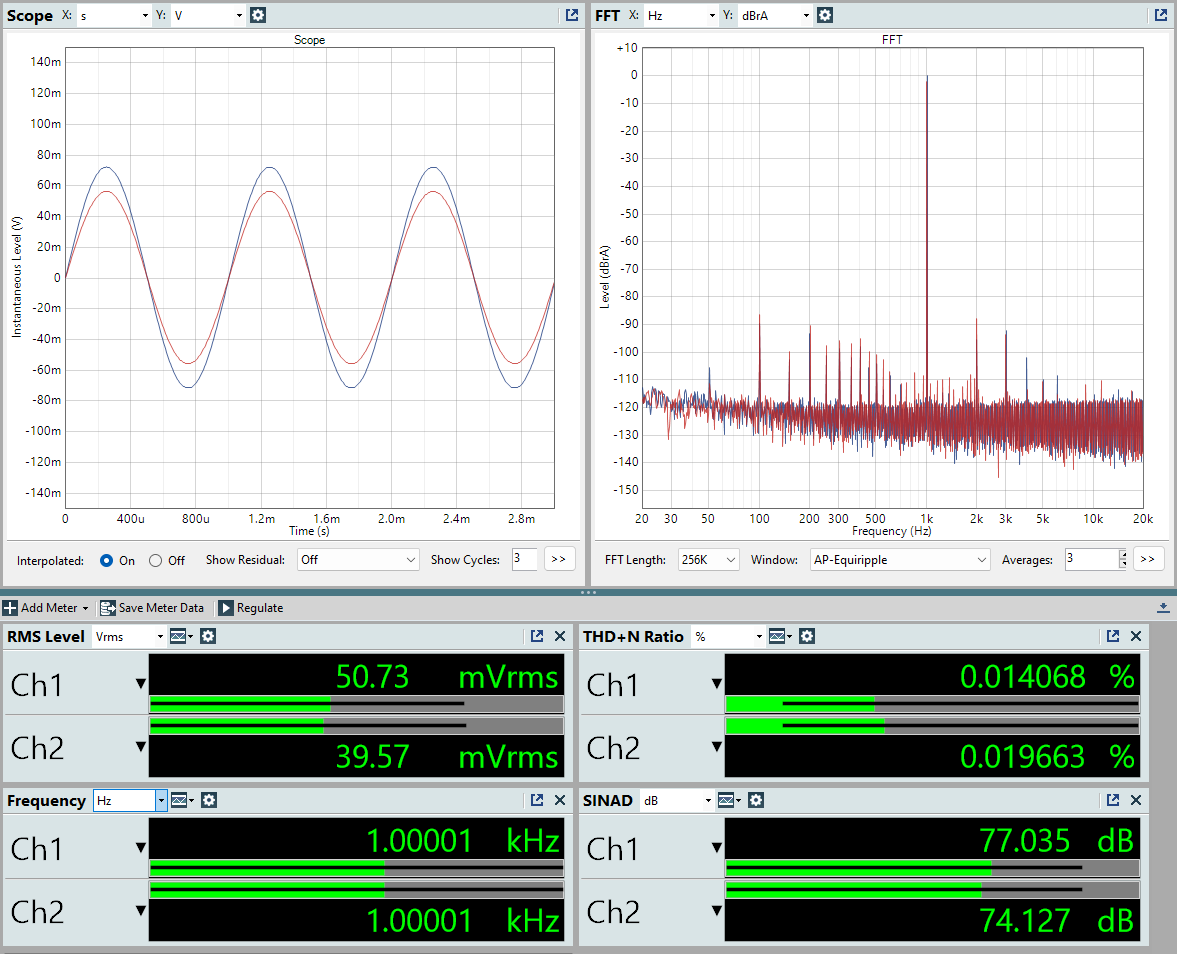Expand THD+N Ratio Ch1 channel arrow
This screenshot has width=1177, height=954.
(717, 684)
